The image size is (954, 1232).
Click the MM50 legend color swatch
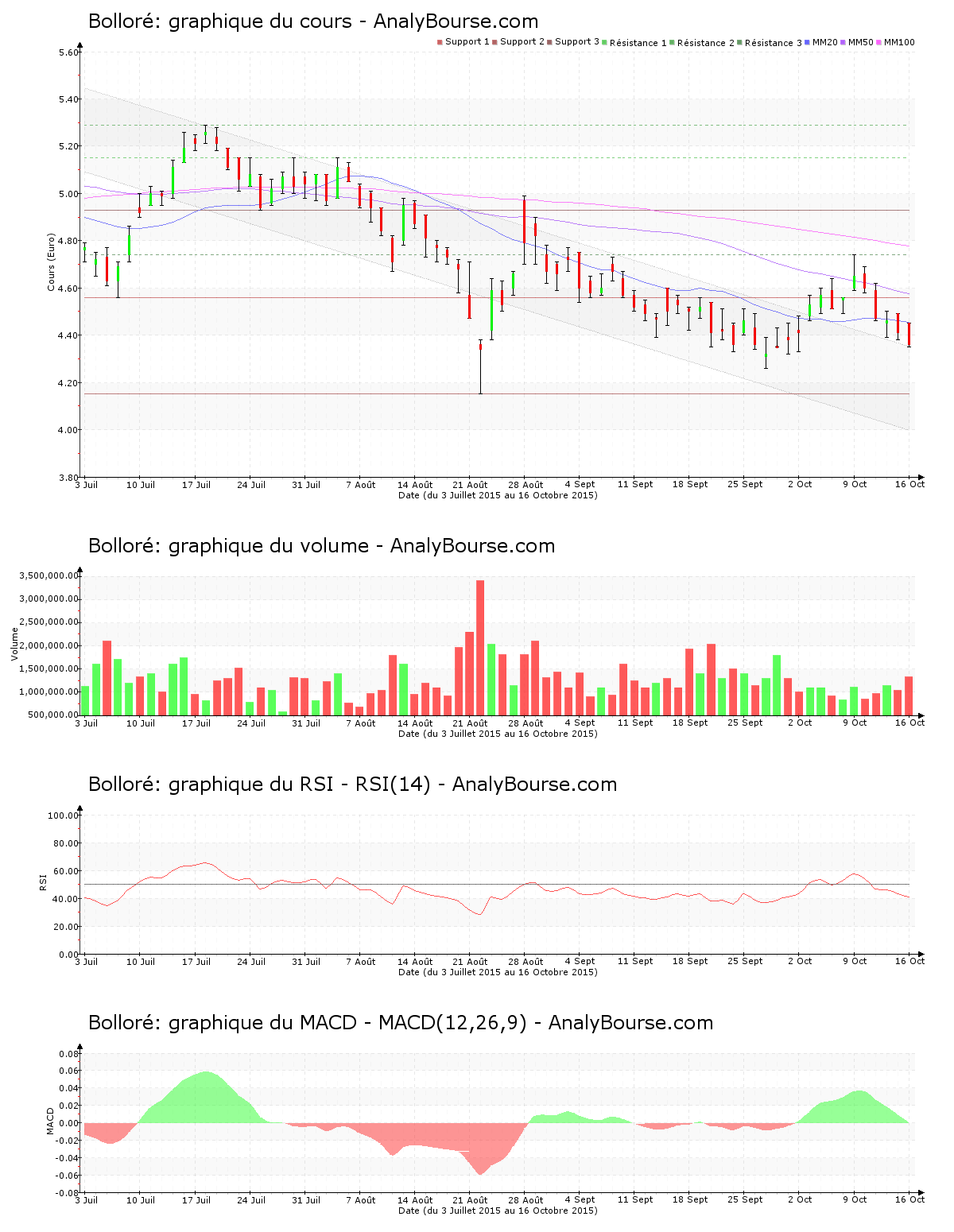pyautogui.click(x=843, y=42)
